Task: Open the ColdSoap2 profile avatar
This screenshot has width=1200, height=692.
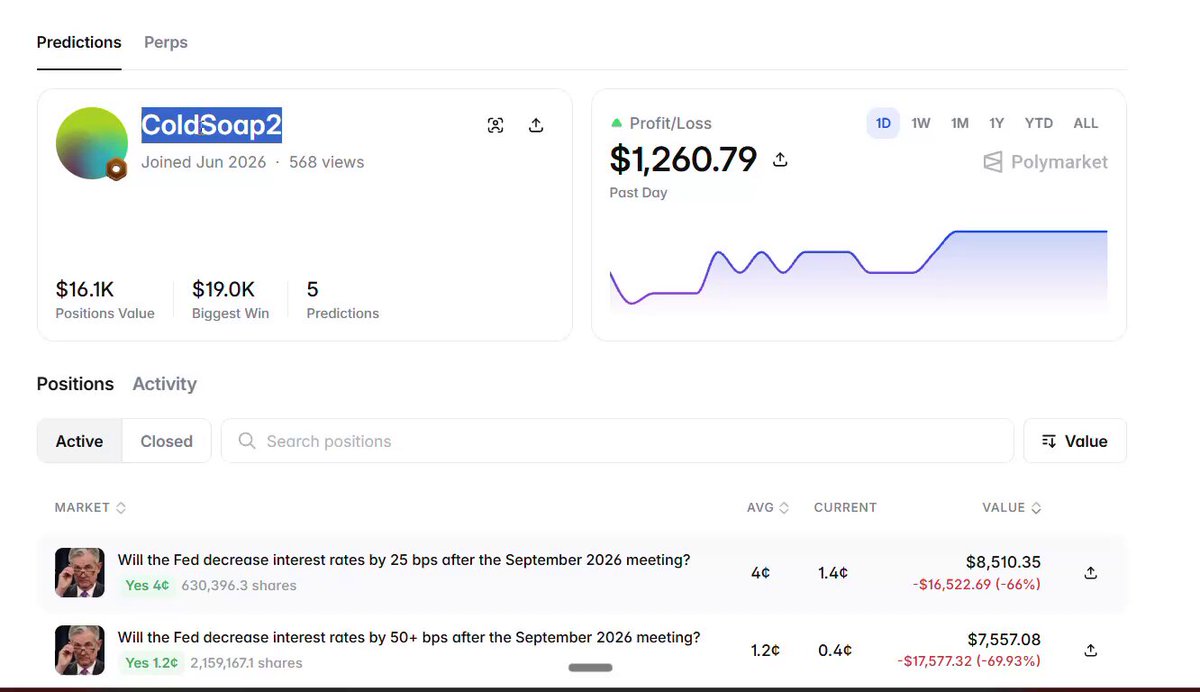Action: [91, 143]
